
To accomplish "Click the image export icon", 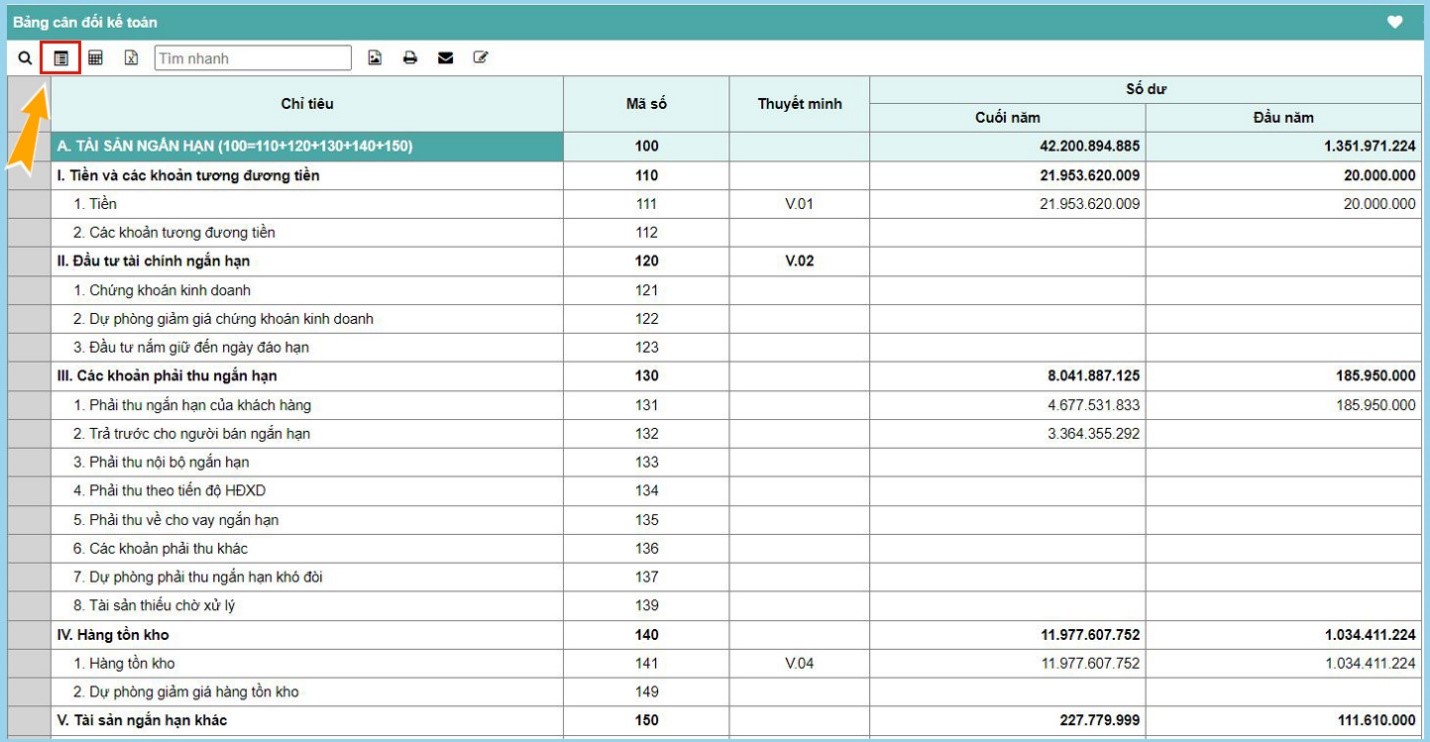I will pos(375,58).
